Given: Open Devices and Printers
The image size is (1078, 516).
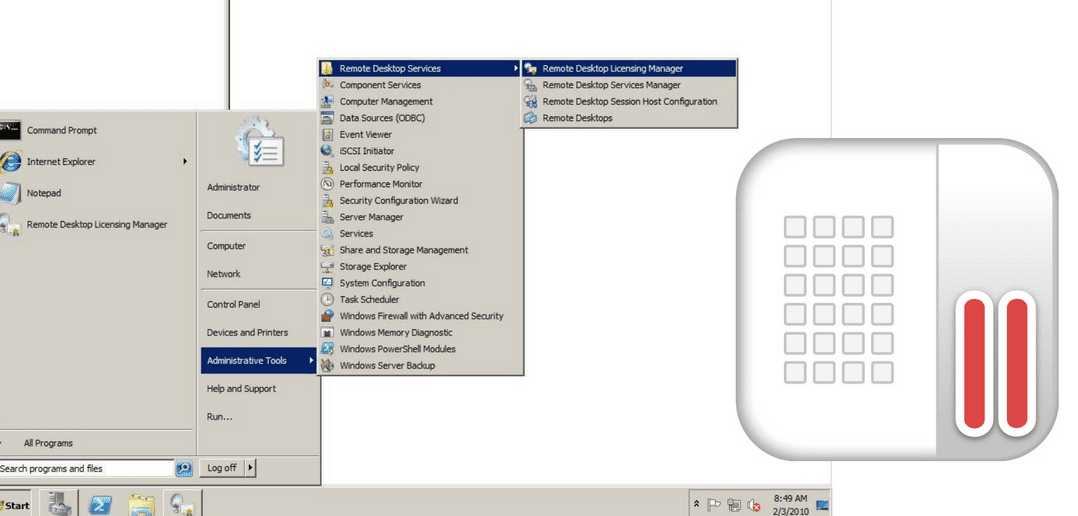Looking at the screenshot, I should (x=248, y=333).
